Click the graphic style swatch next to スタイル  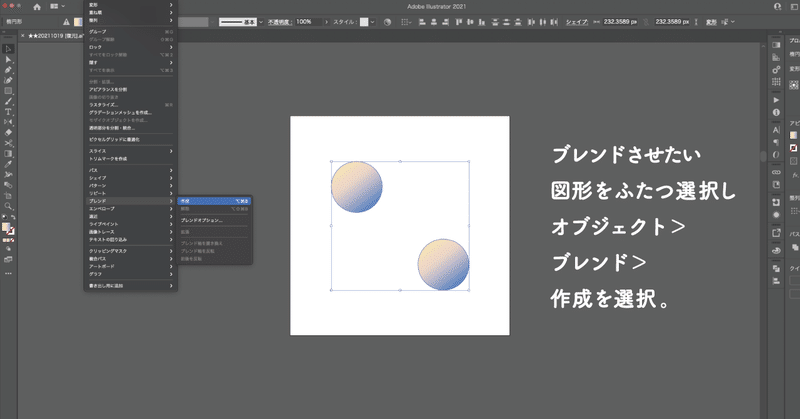(364, 22)
